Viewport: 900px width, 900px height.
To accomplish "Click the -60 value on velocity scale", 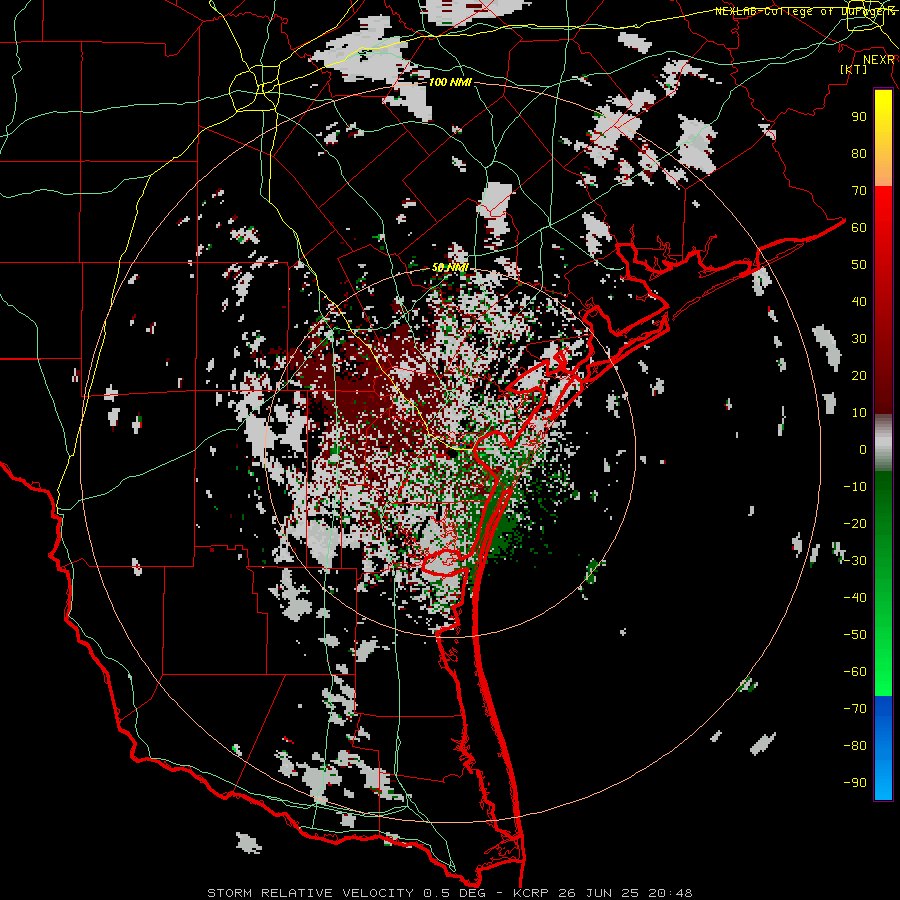I will (855, 672).
